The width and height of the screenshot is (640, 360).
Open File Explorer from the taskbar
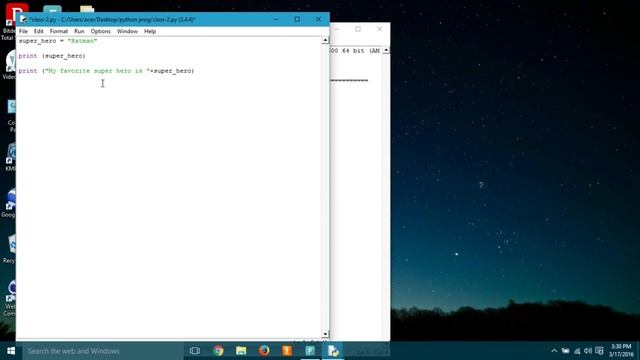[241, 351]
